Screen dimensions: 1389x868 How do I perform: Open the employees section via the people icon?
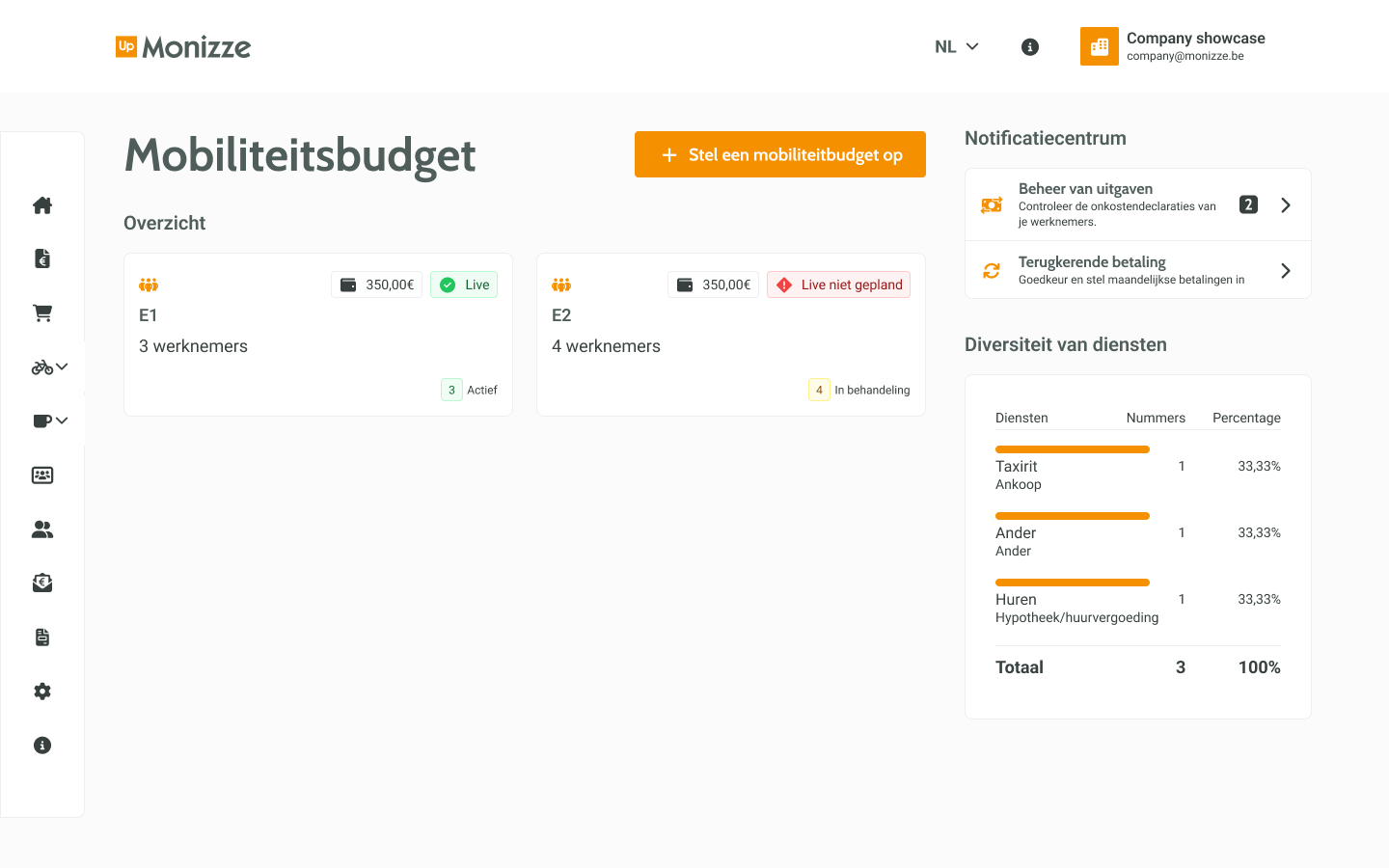click(x=41, y=529)
